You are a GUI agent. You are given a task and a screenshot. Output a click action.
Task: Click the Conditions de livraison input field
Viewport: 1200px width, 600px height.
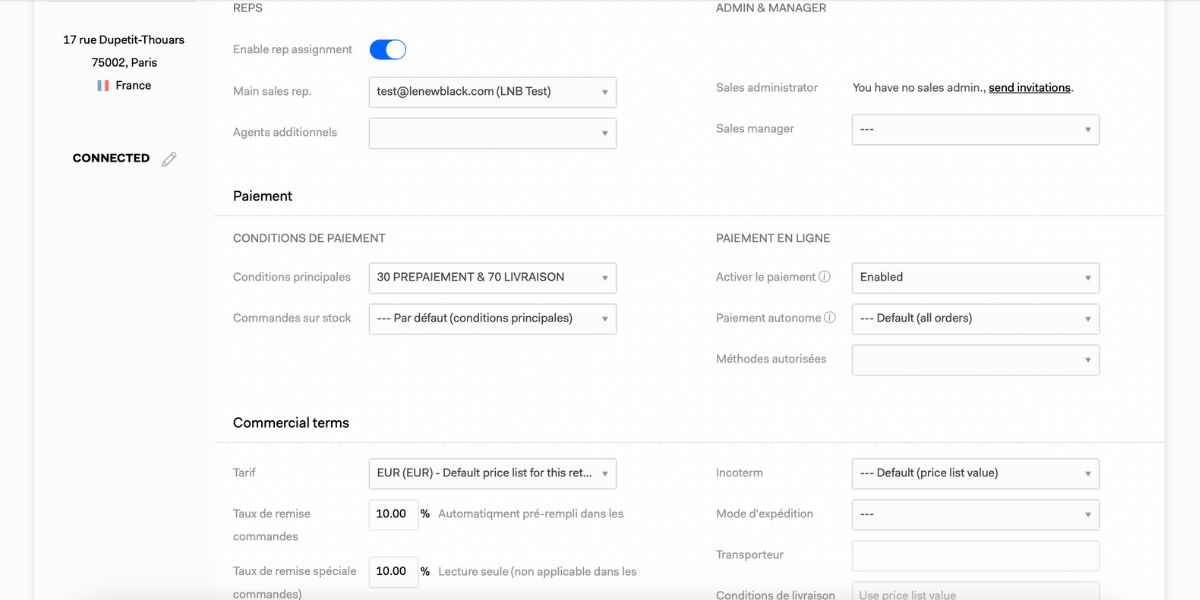coord(976,591)
